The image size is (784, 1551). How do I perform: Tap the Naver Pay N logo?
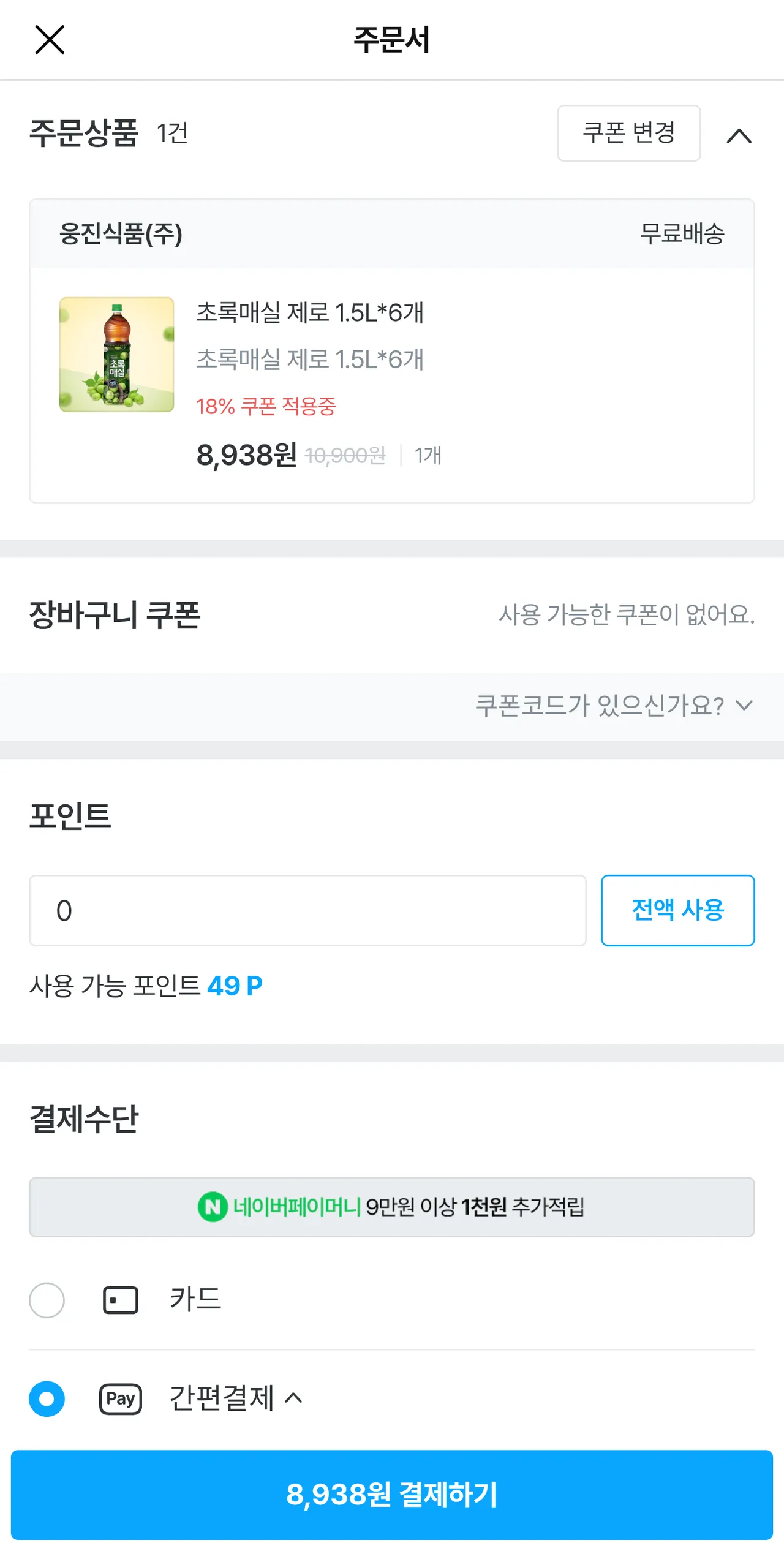click(213, 1207)
